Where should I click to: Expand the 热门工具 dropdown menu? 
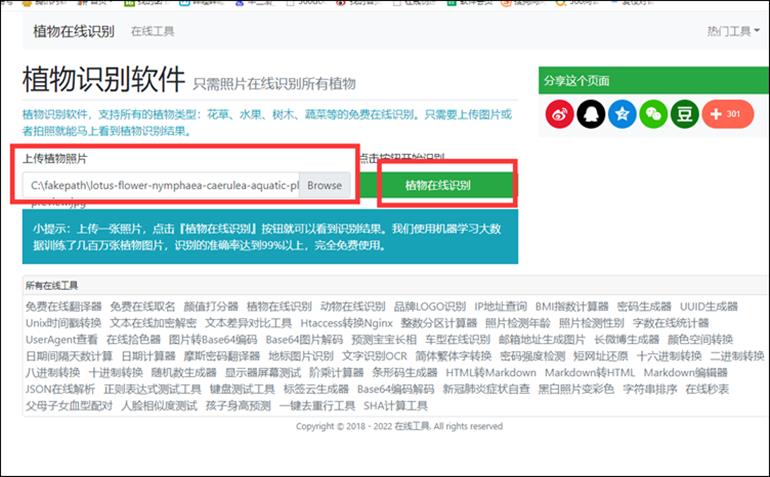733,31
